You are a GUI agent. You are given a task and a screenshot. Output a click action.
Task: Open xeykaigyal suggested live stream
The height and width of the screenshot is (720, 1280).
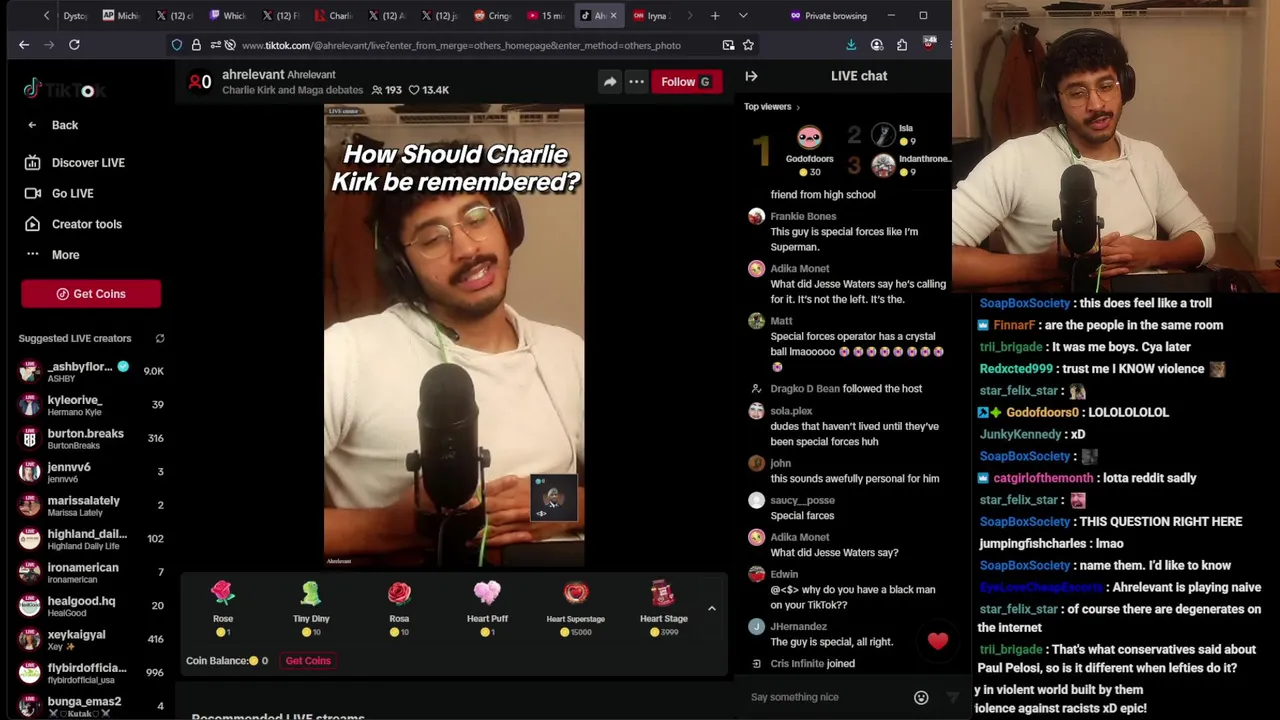point(91,639)
